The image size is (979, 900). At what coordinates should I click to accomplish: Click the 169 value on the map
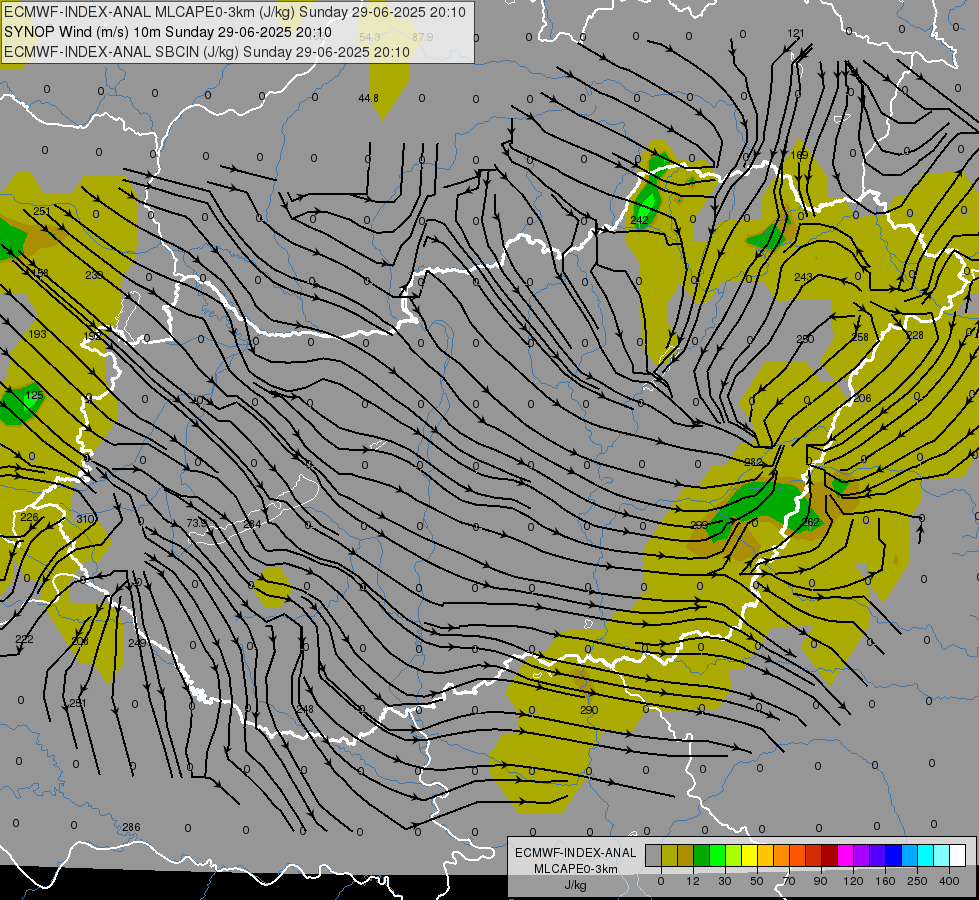tap(799, 155)
